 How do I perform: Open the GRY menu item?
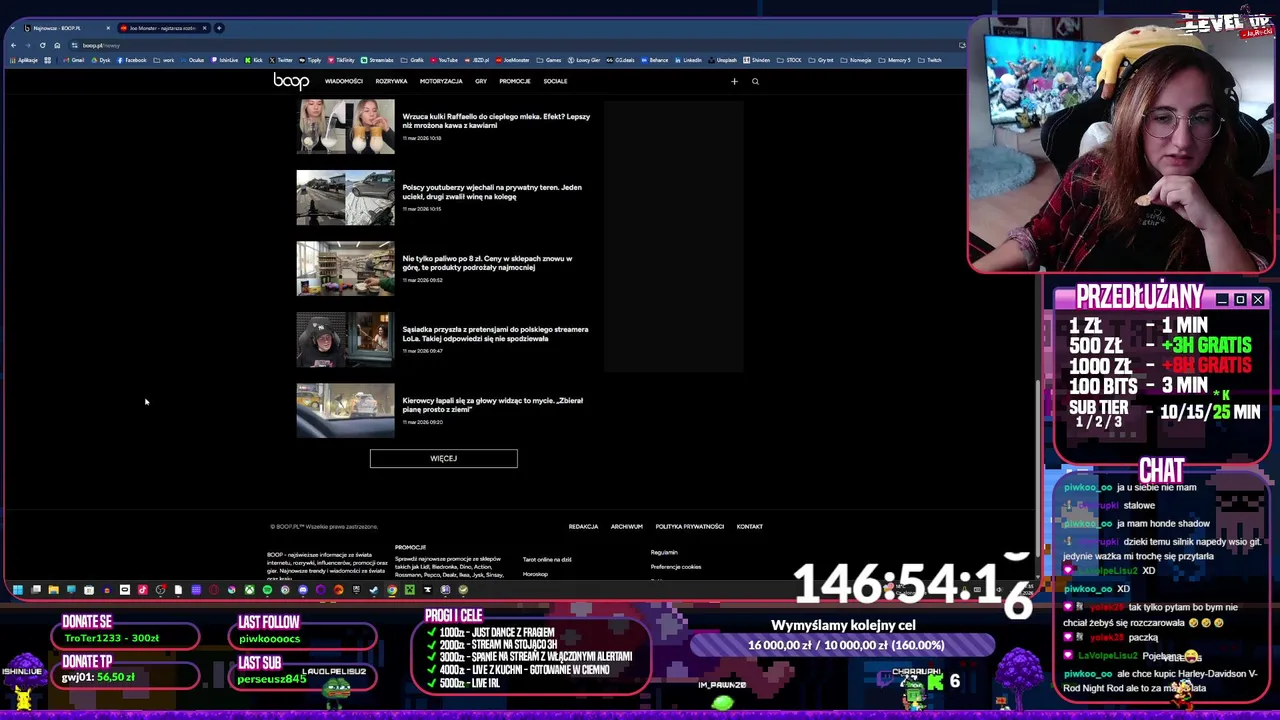tap(481, 81)
